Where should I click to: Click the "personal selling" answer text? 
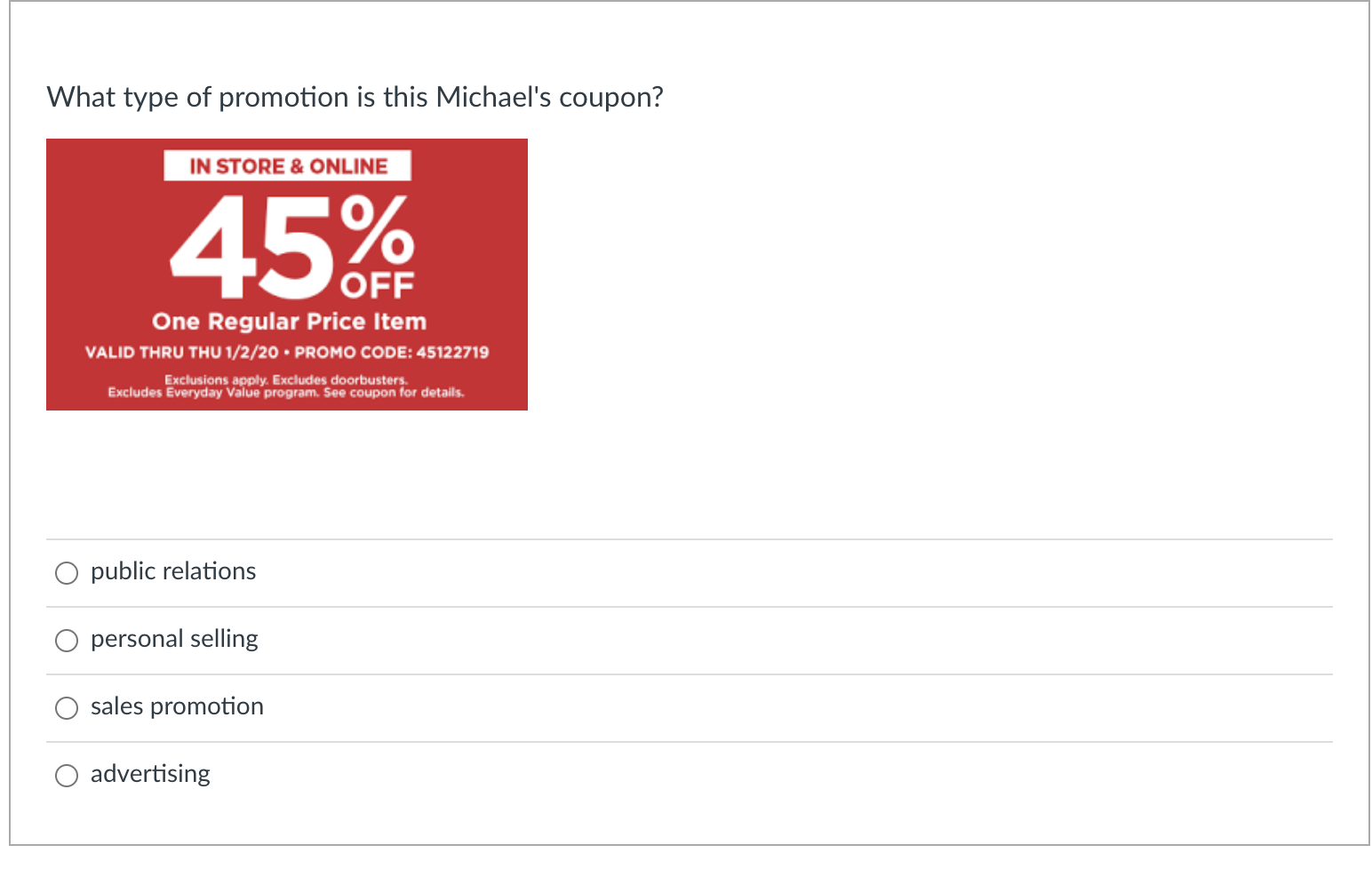point(174,639)
